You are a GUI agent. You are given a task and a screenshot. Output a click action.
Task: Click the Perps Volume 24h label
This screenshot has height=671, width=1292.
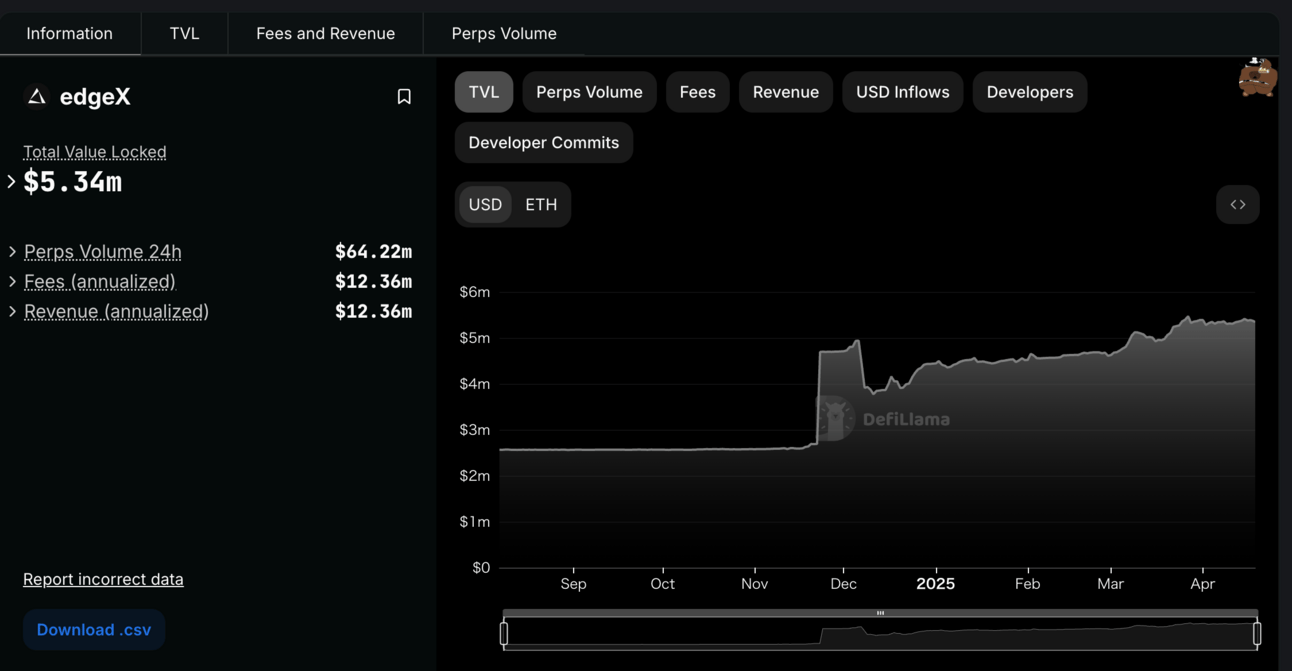(x=103, y=251)
